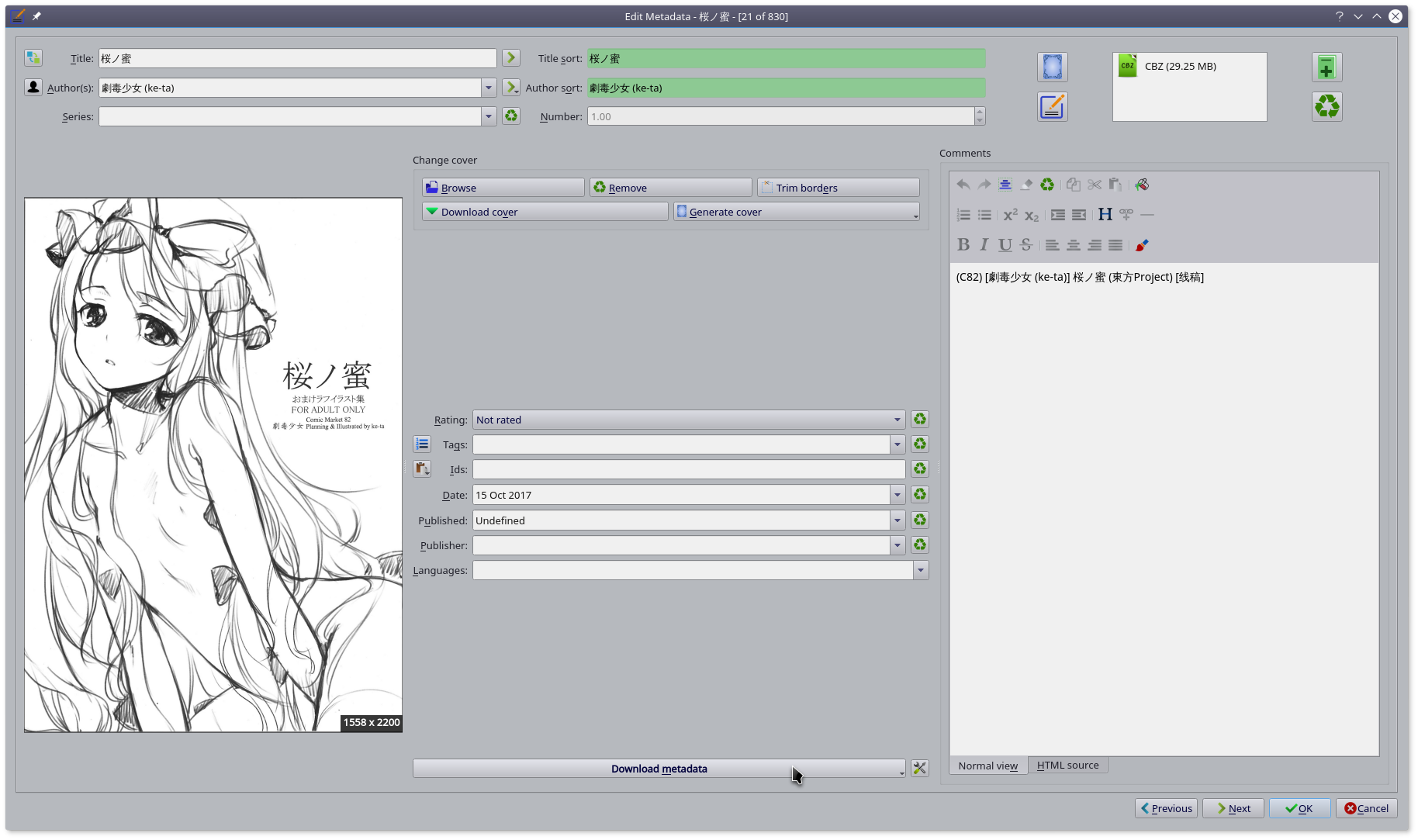Open the Author(s) dropdown arrow

(x=489, y=88)
